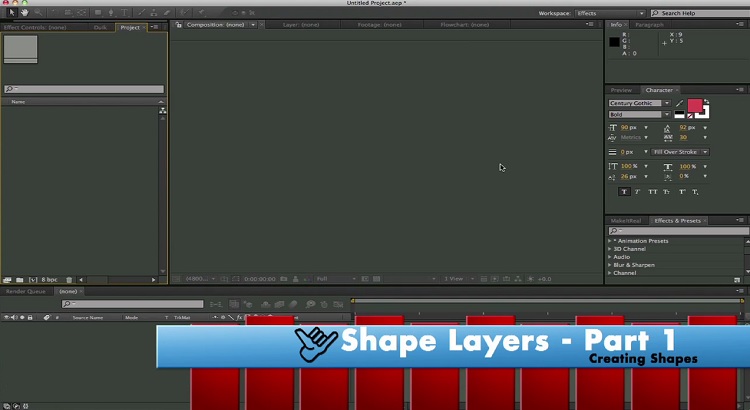Select the Puppet Pin tool

point(202,12)
